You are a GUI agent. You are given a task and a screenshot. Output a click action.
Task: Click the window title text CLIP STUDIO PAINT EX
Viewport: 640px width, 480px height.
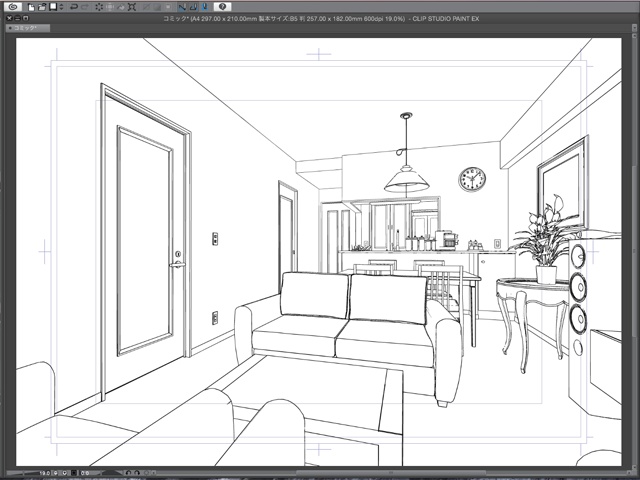(x=446, y=19)
